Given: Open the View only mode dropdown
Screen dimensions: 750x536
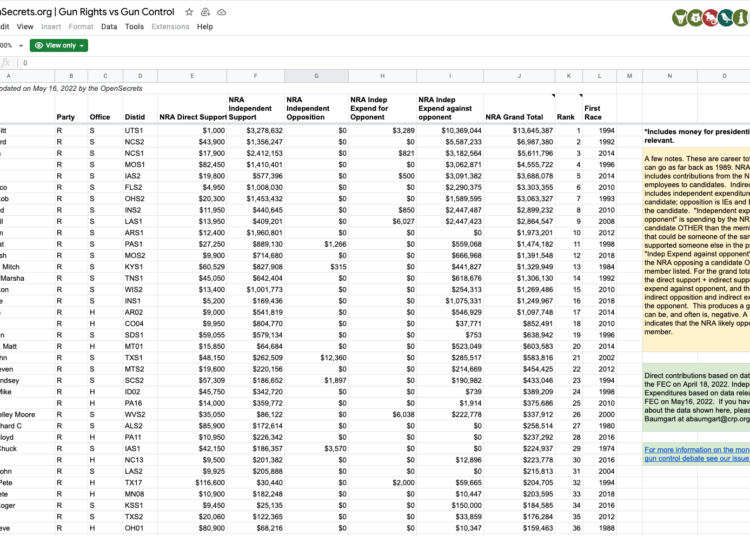Looking at the screenshot, I should 59,45.
